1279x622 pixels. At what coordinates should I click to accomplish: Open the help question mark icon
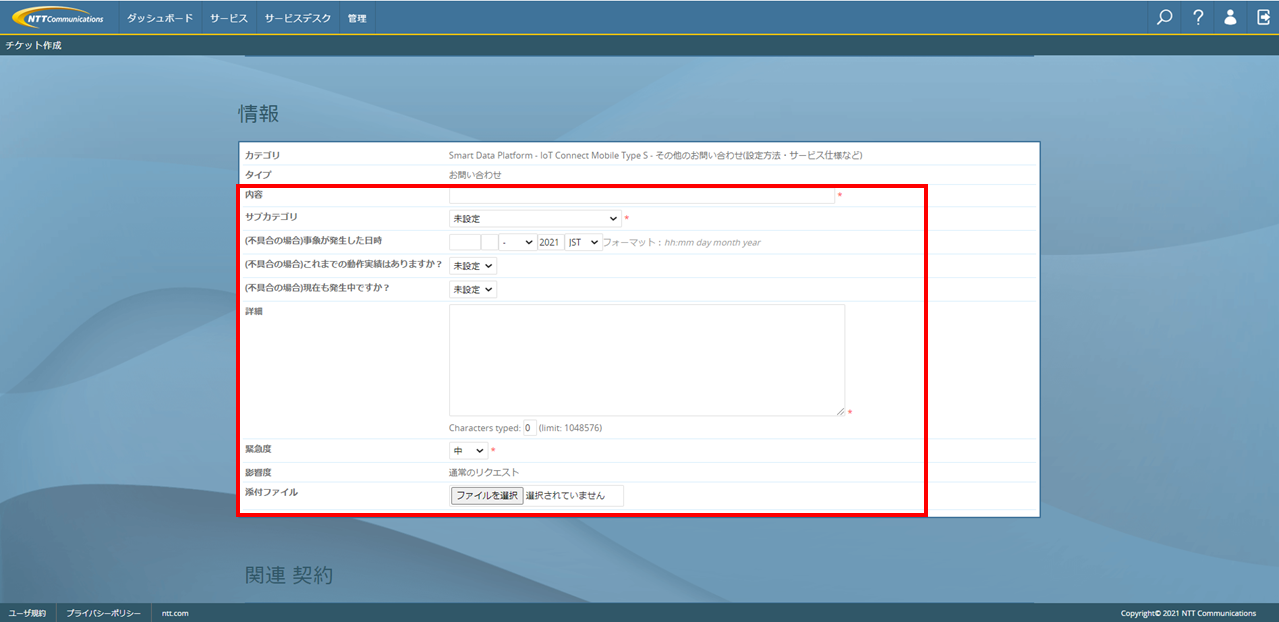(1198, 17)
